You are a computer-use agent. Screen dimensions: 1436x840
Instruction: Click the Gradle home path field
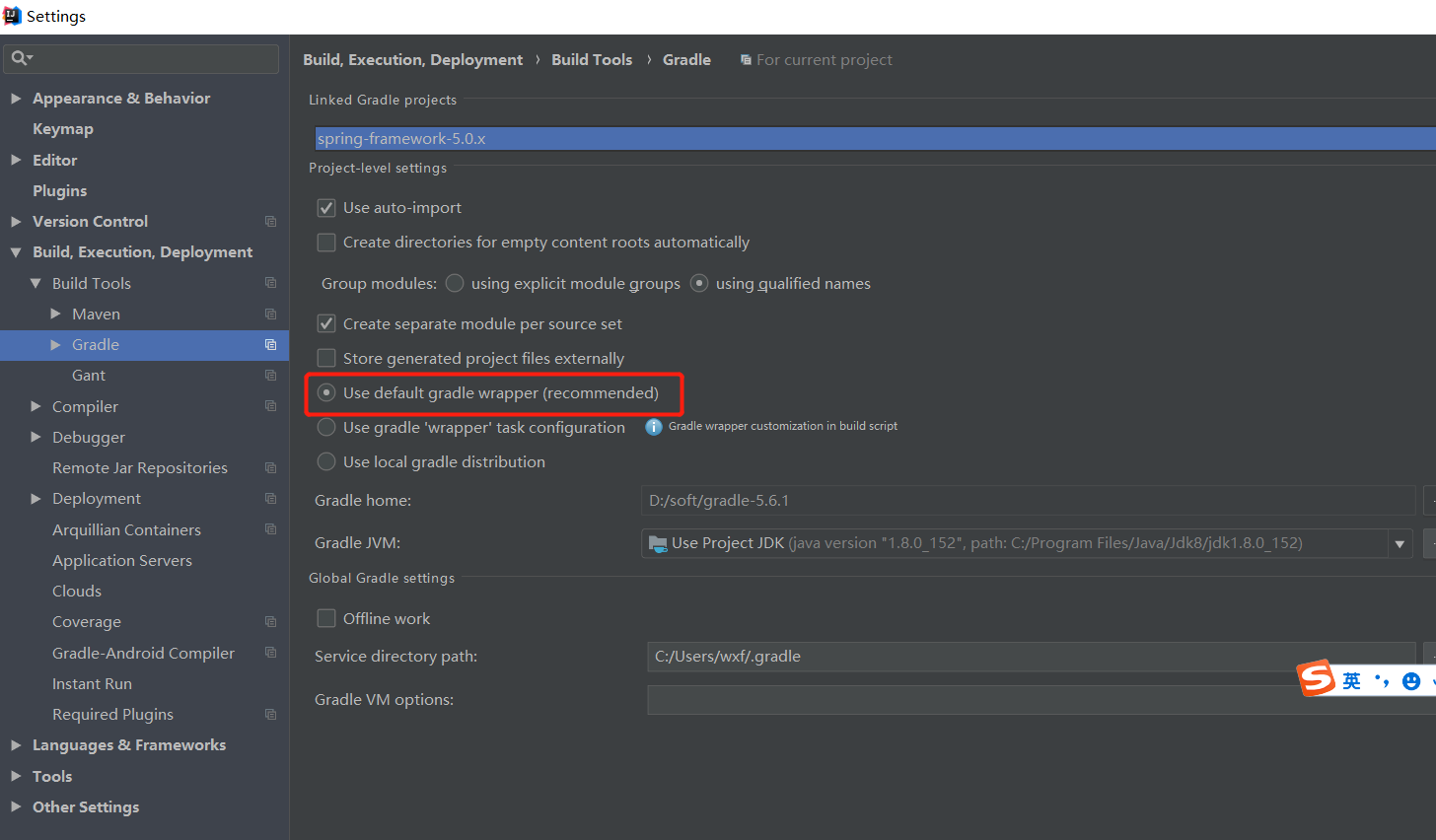[x=1028, y=501]
